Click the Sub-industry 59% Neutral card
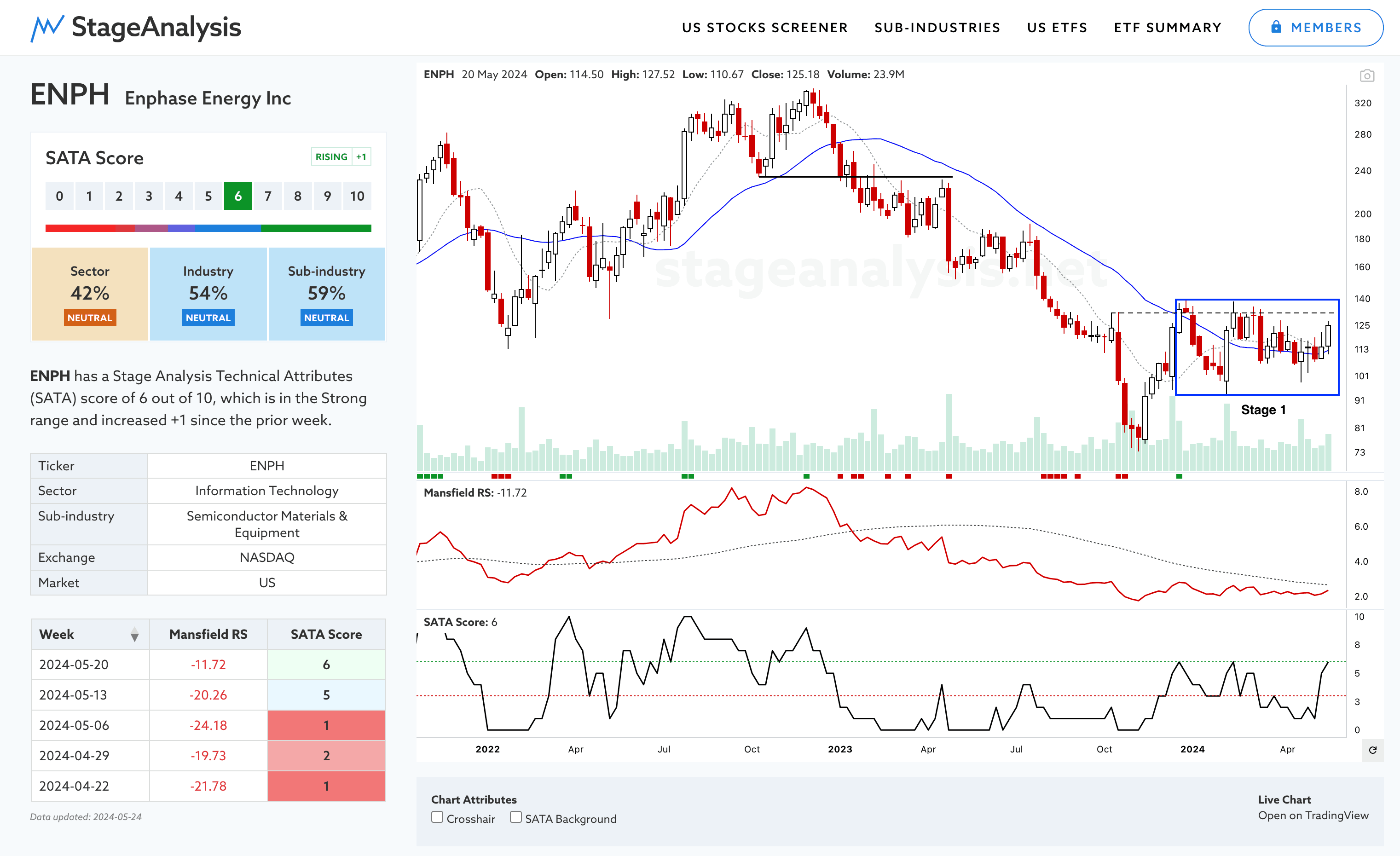The height and width of the screenshot is (856, 1400). click(327, 294)
